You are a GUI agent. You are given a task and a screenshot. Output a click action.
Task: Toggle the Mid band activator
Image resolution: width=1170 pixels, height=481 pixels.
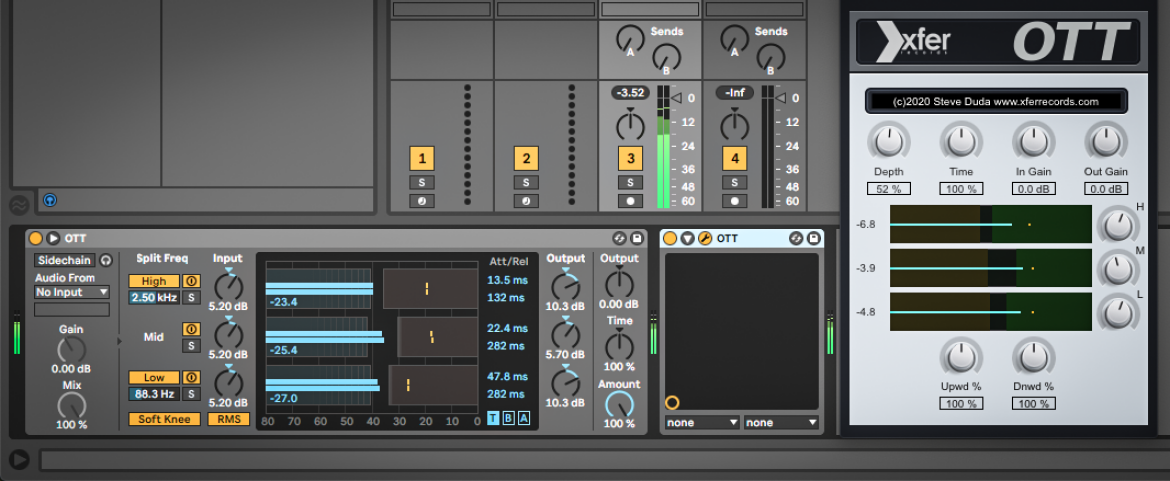(x=191, y=329)
